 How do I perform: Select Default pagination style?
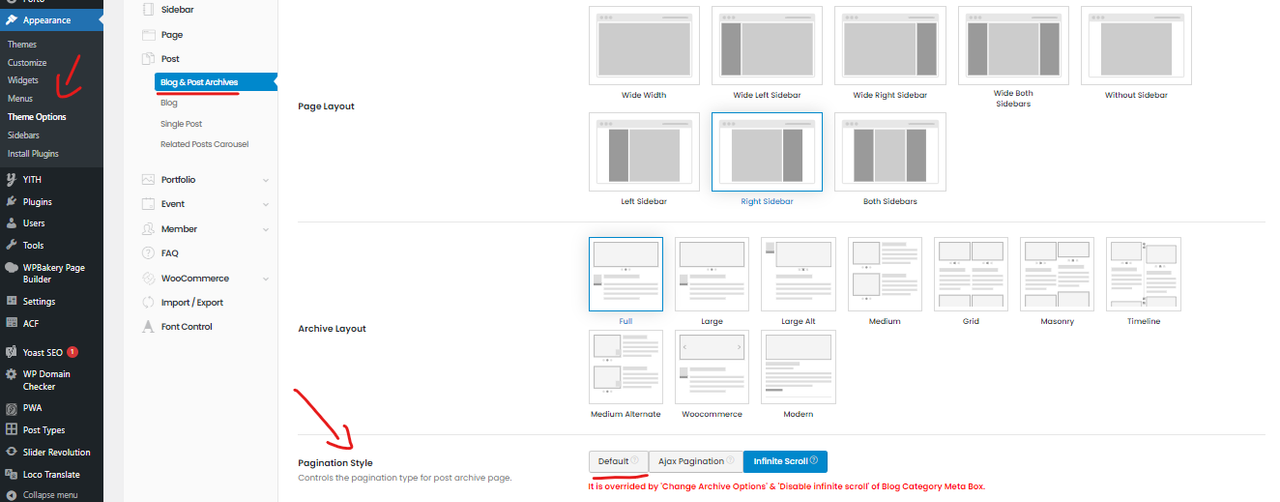(618, 461)
